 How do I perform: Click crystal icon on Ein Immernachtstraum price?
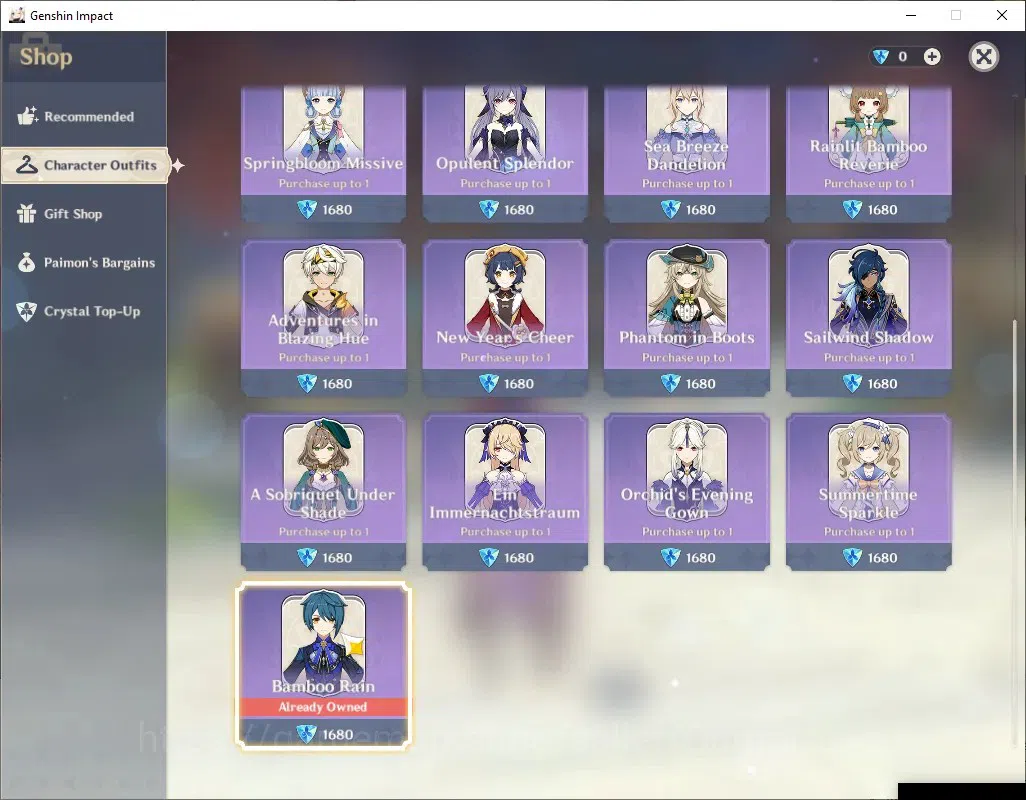point(489,557)
